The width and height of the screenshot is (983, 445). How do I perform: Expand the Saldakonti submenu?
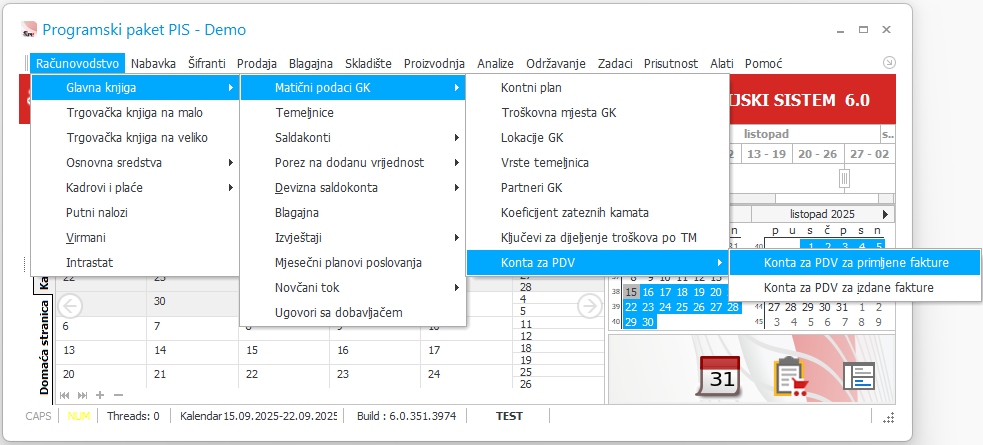(x=353, y=138)
